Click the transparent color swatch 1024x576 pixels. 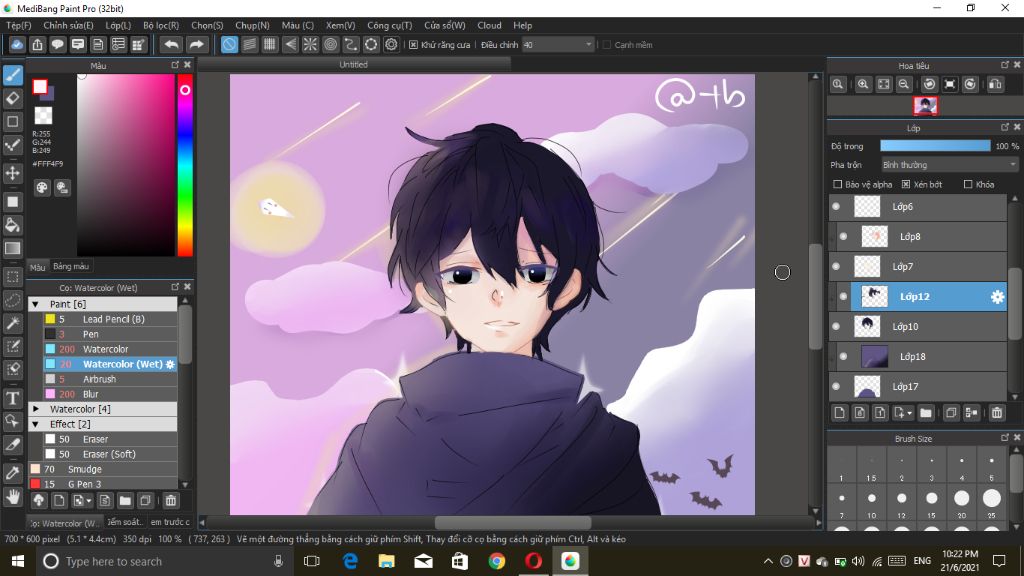tap(43, 116)
